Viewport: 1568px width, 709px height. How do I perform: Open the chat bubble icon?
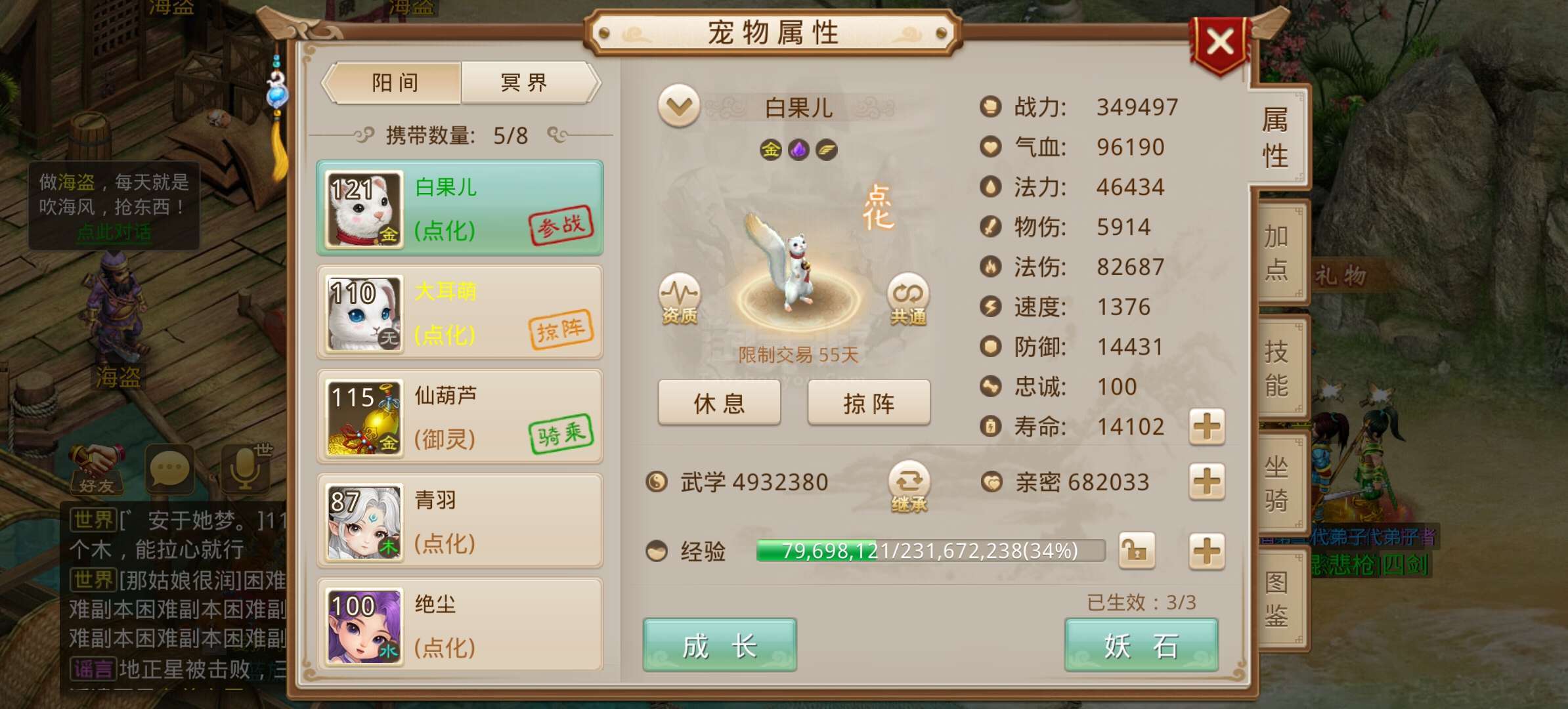click(169, 469)
